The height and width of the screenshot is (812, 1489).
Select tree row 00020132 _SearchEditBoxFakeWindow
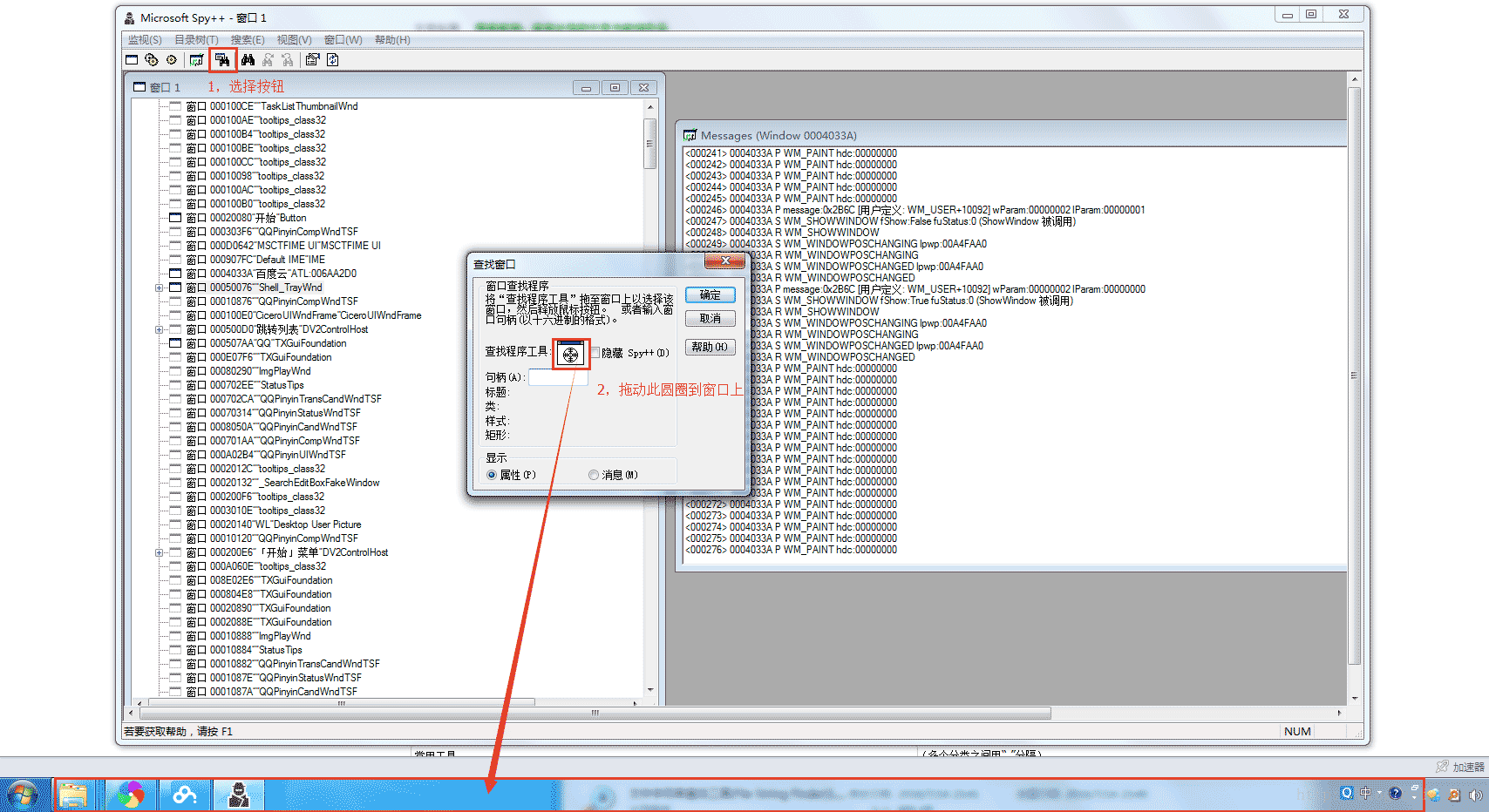coord(282,483)
